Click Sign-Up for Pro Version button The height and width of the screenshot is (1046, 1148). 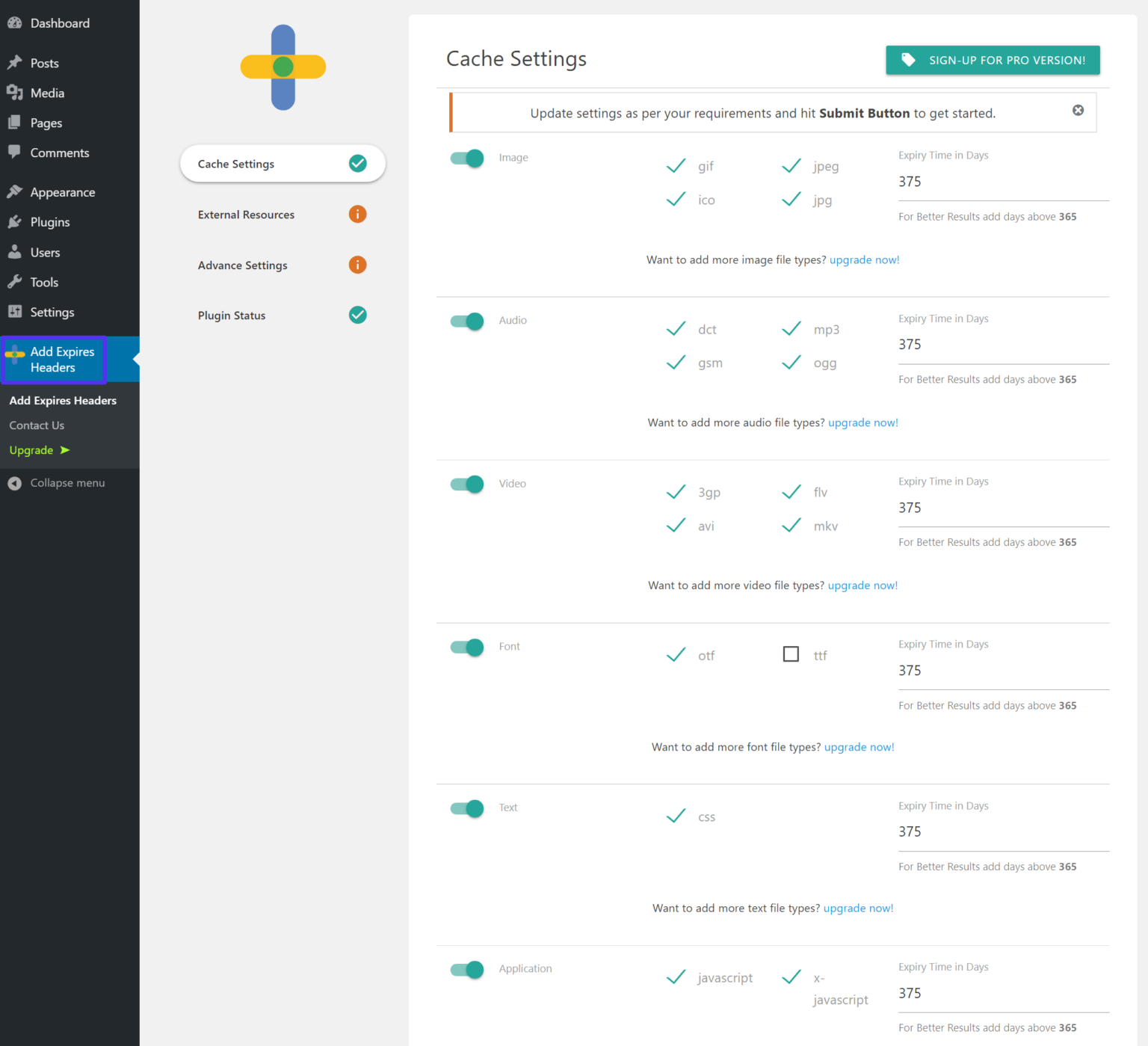993,61
